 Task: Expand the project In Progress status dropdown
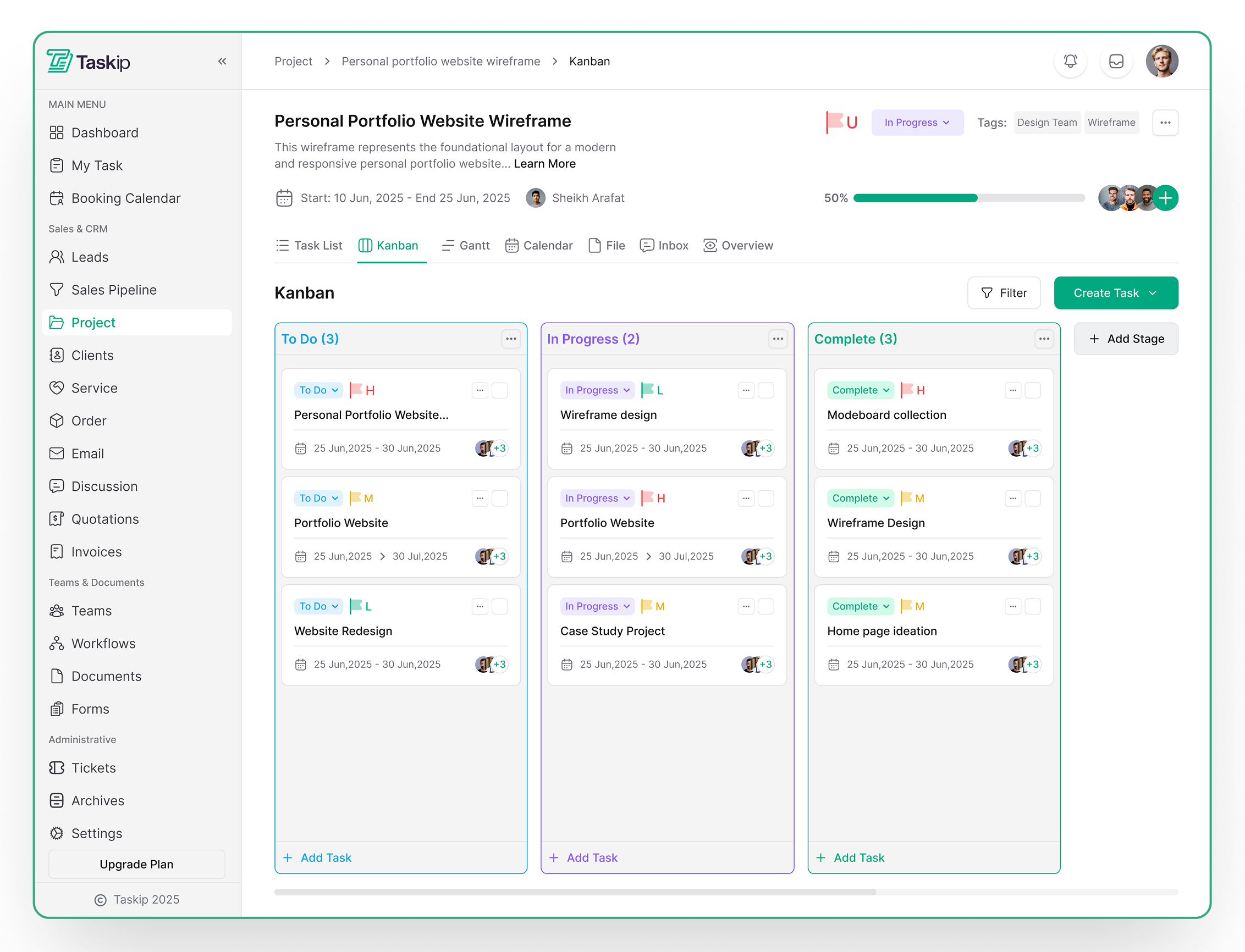click(x=917, y=123)
